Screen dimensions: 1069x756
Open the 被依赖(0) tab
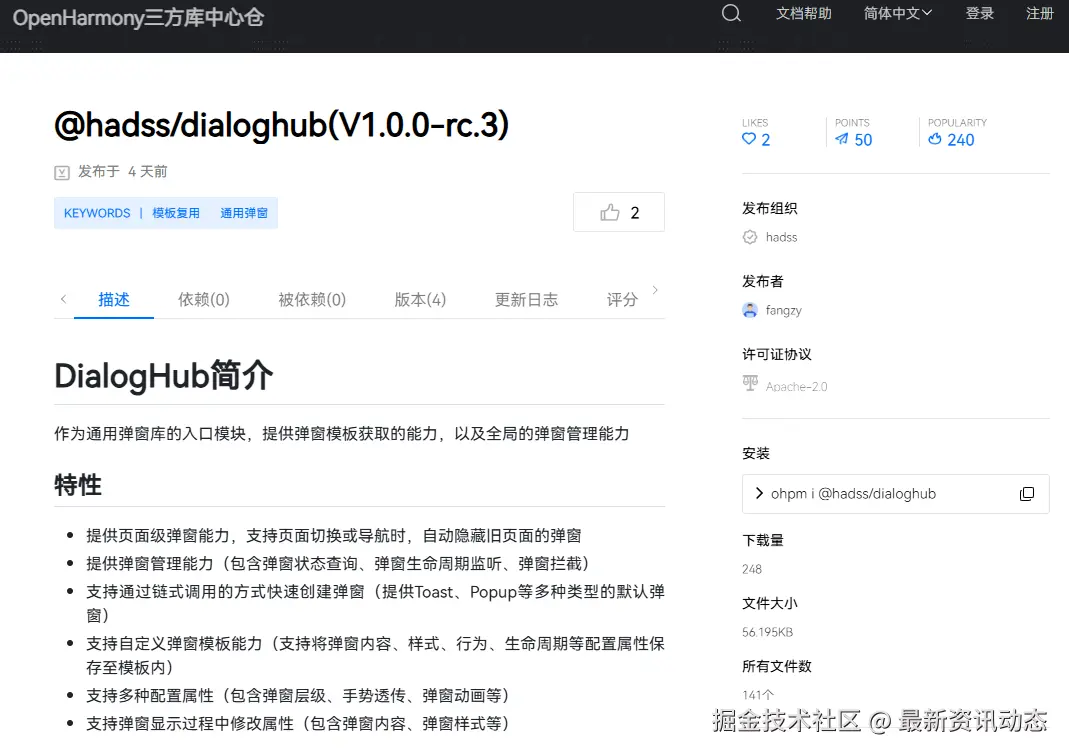(x=312, y=299)
